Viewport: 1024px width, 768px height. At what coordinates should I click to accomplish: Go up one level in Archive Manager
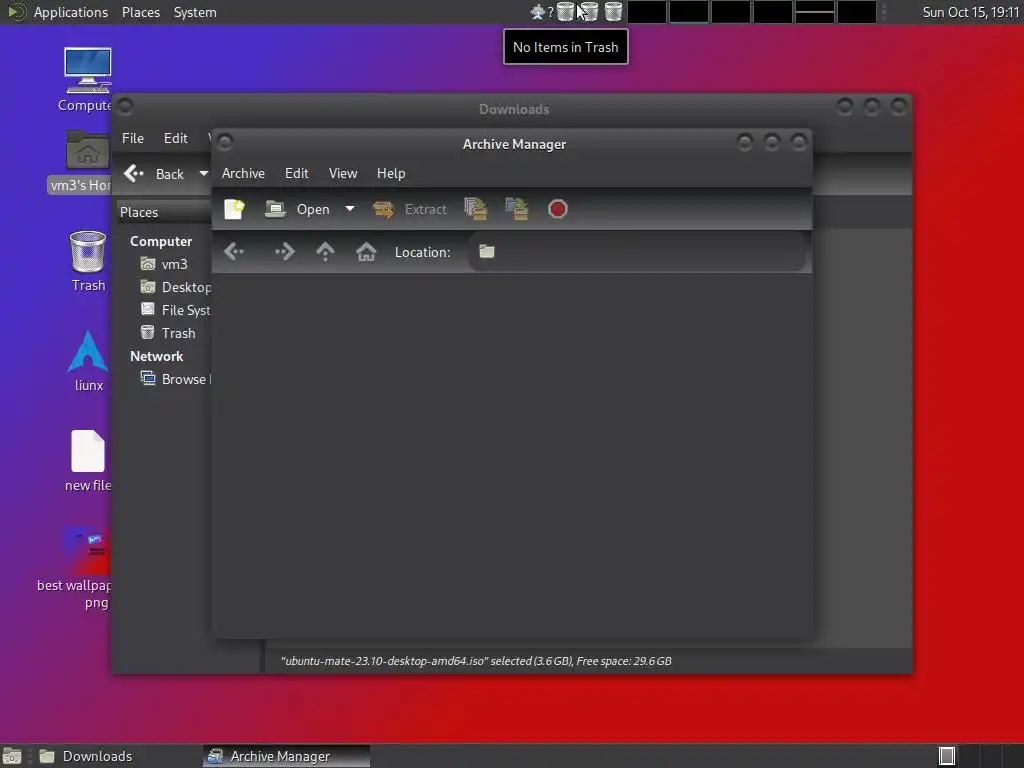325,251
